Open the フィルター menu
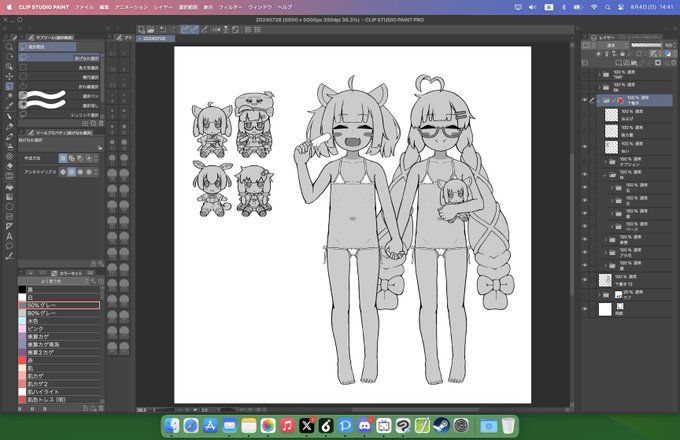The image size is (680, 440). (230, 7)
